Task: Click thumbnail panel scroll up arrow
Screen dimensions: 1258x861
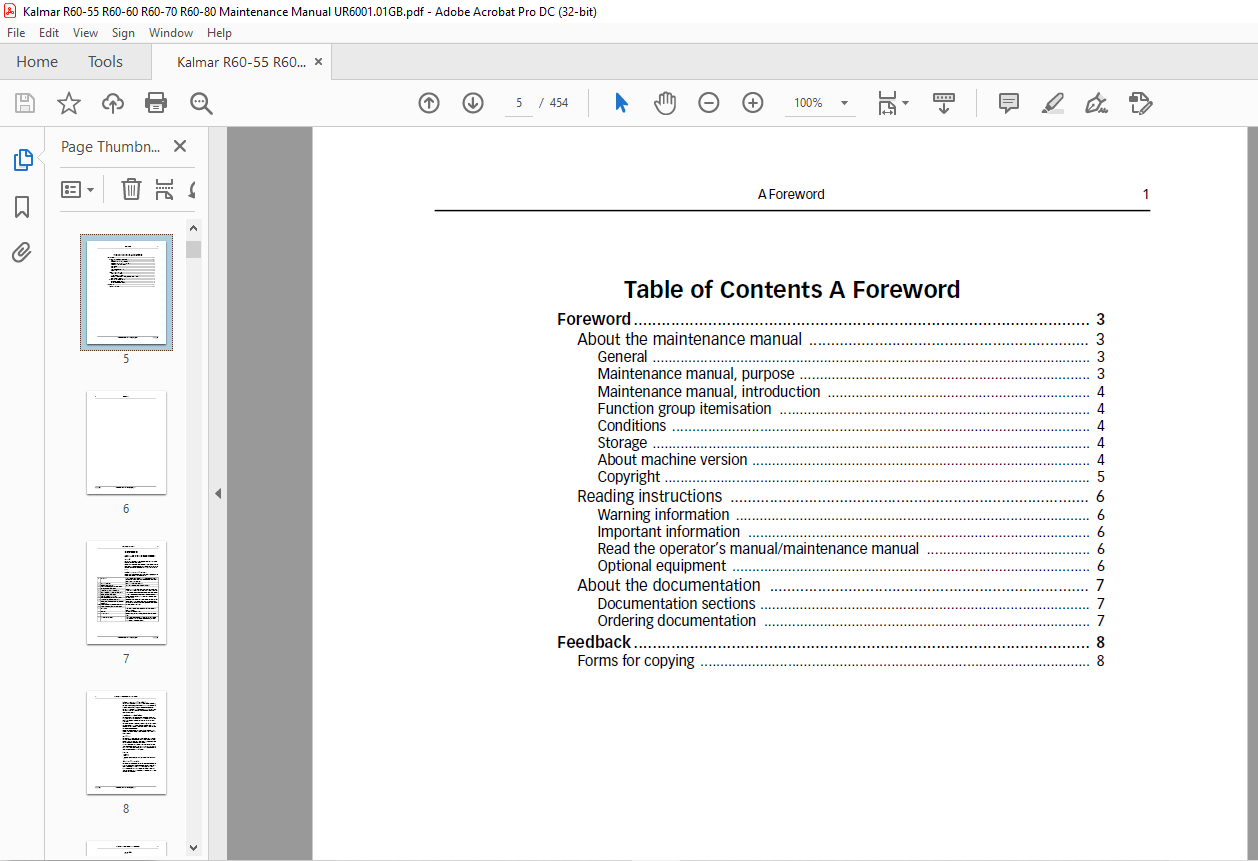Action: click(x=194, y=228)
